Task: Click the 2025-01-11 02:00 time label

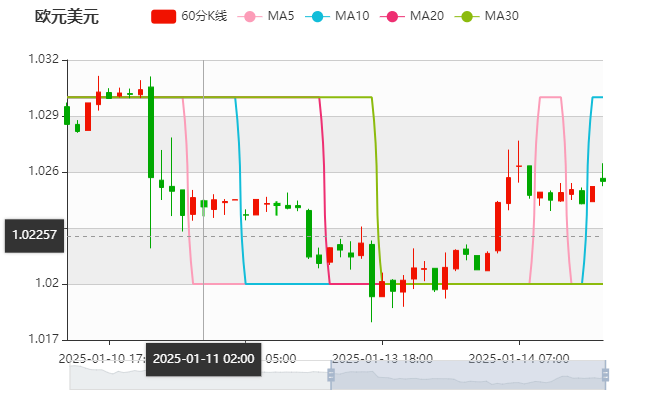Action: tap(203, 358)
